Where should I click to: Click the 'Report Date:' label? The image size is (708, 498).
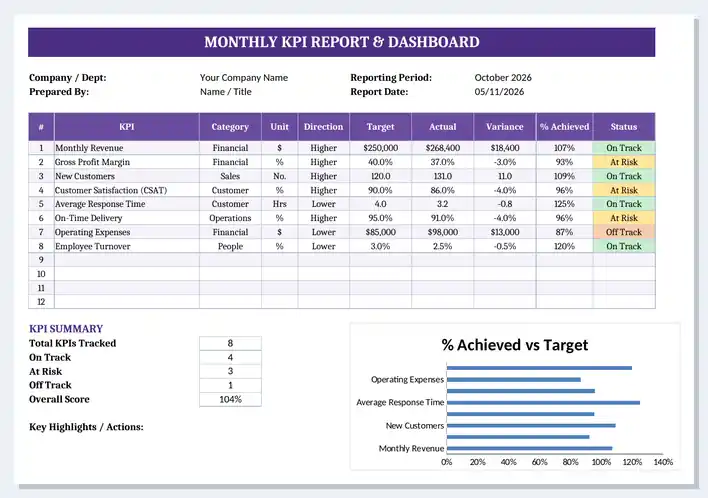coord(379,92)
